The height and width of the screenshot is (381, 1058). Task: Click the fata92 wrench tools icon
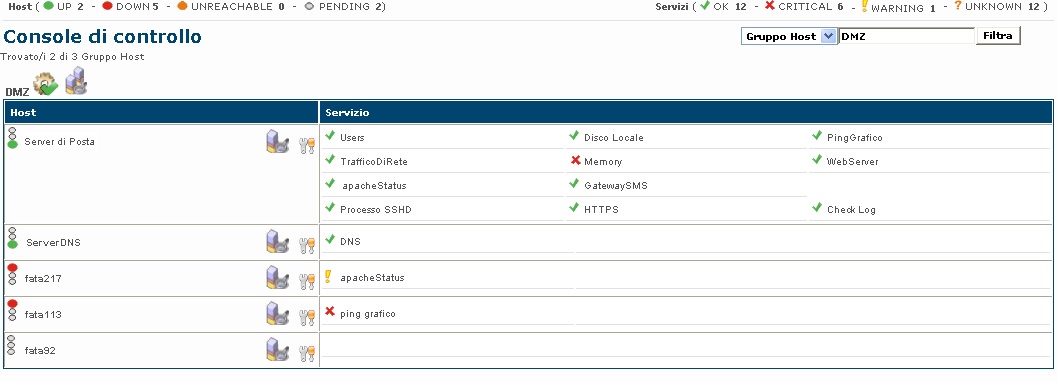tap(307, 353)
